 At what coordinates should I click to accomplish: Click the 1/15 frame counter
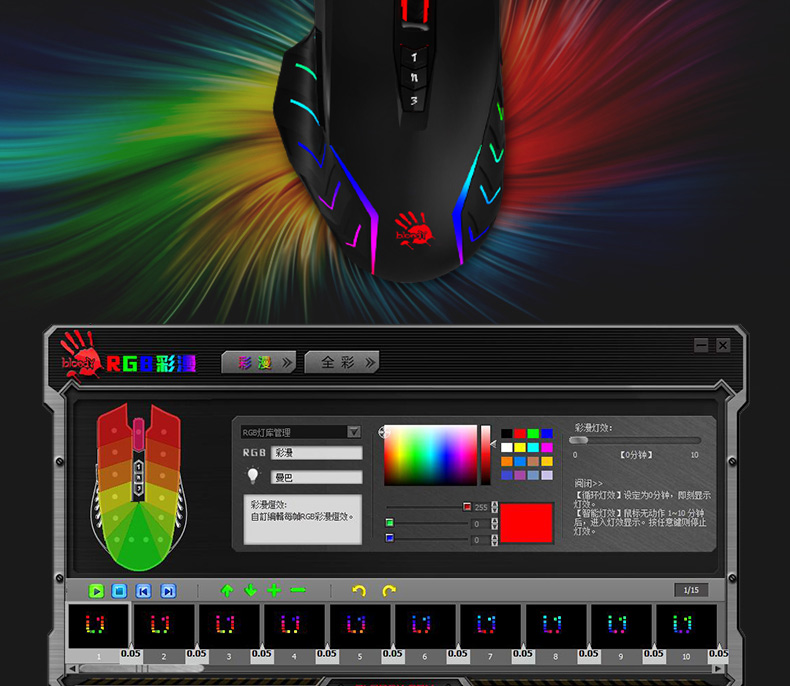point(691,590)
